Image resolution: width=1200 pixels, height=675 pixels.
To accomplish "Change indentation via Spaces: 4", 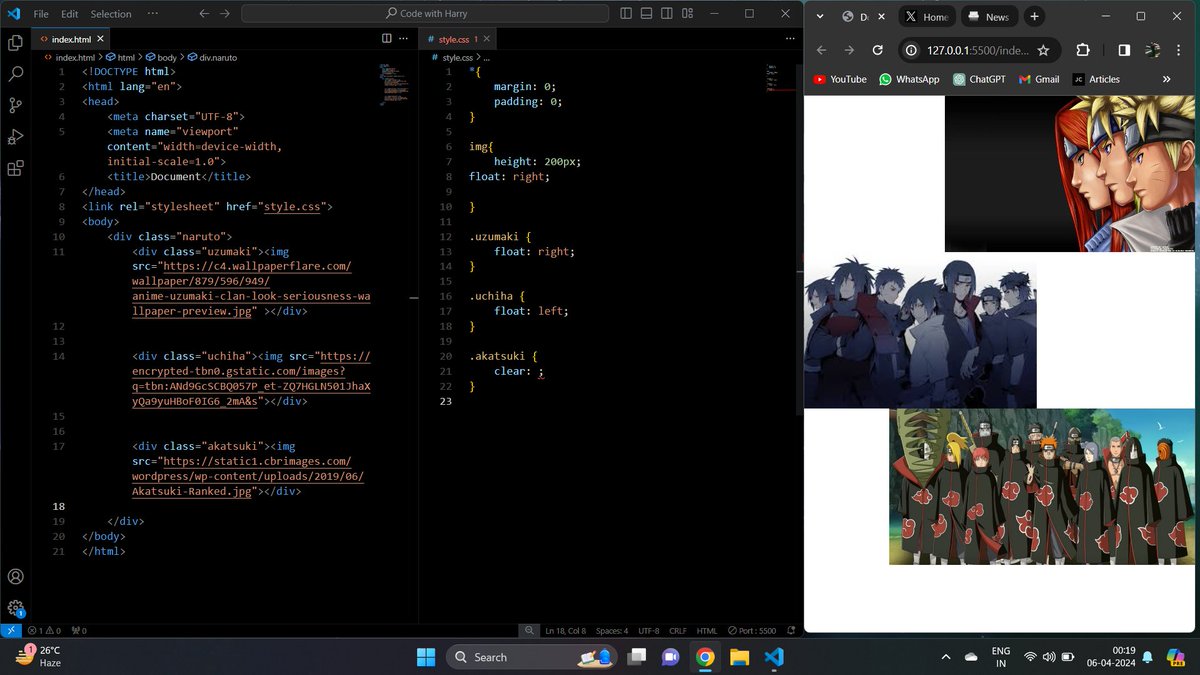I will [612, 631].
